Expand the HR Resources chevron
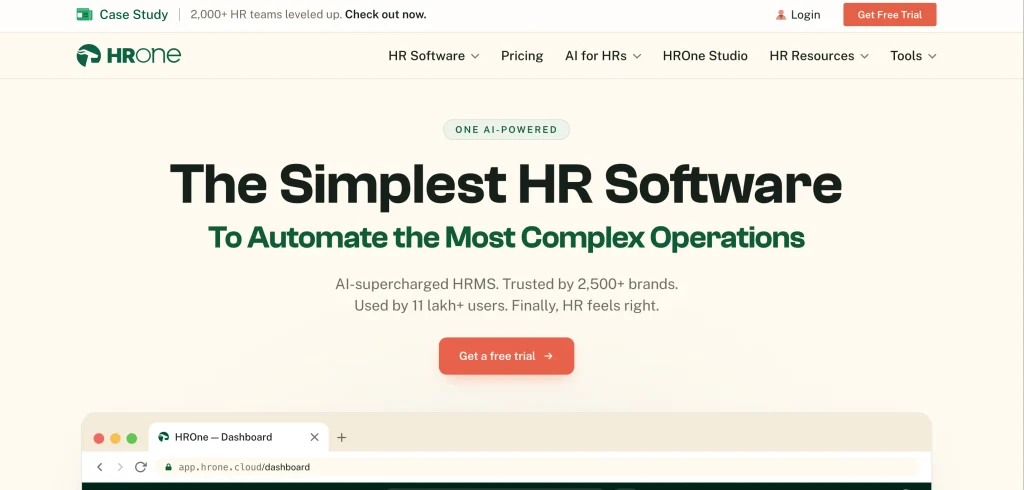1024x490 pixels. click(x=865, y=56)
